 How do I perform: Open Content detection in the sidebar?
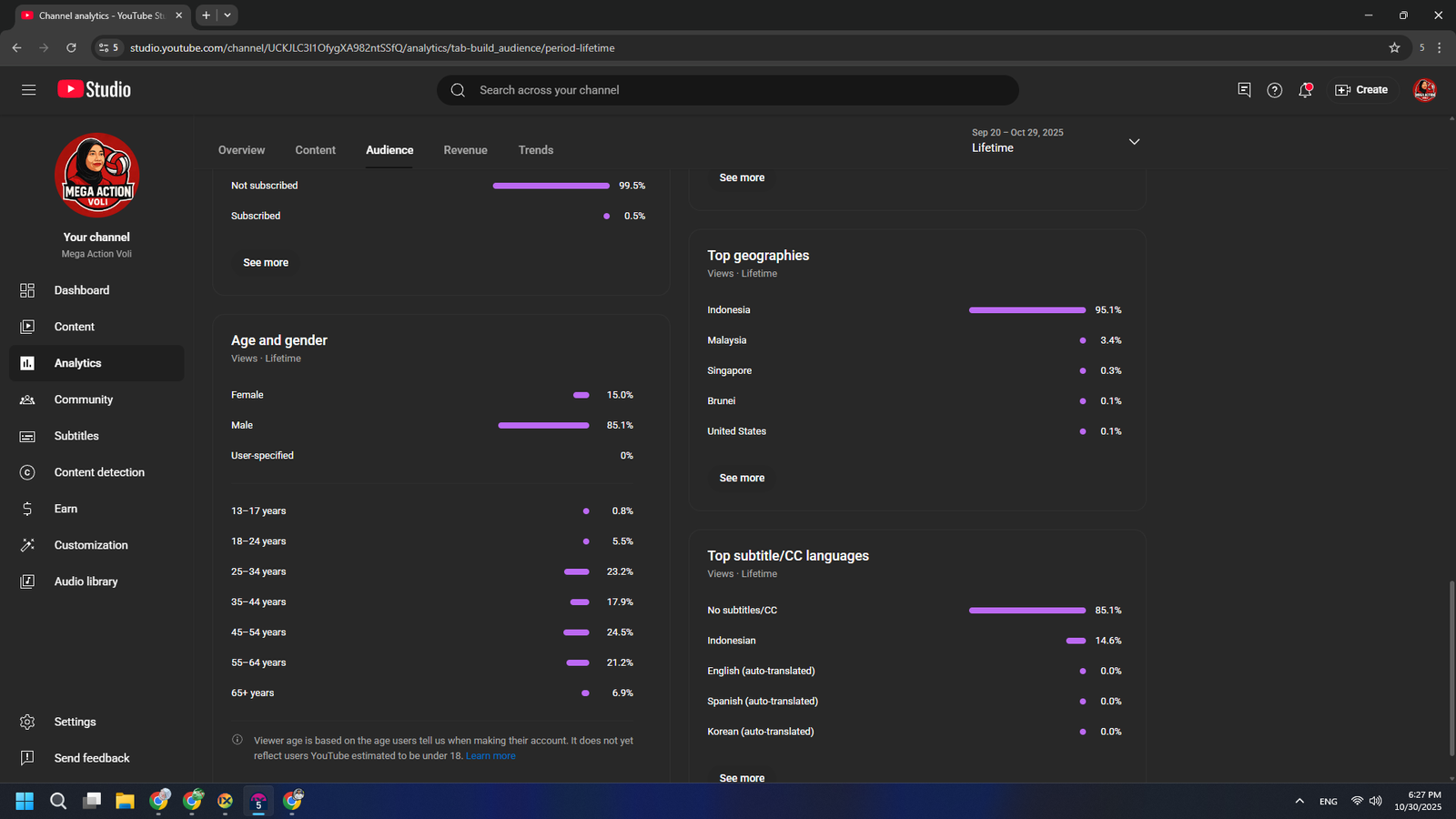pyautogui.click(x=99, y=472)
